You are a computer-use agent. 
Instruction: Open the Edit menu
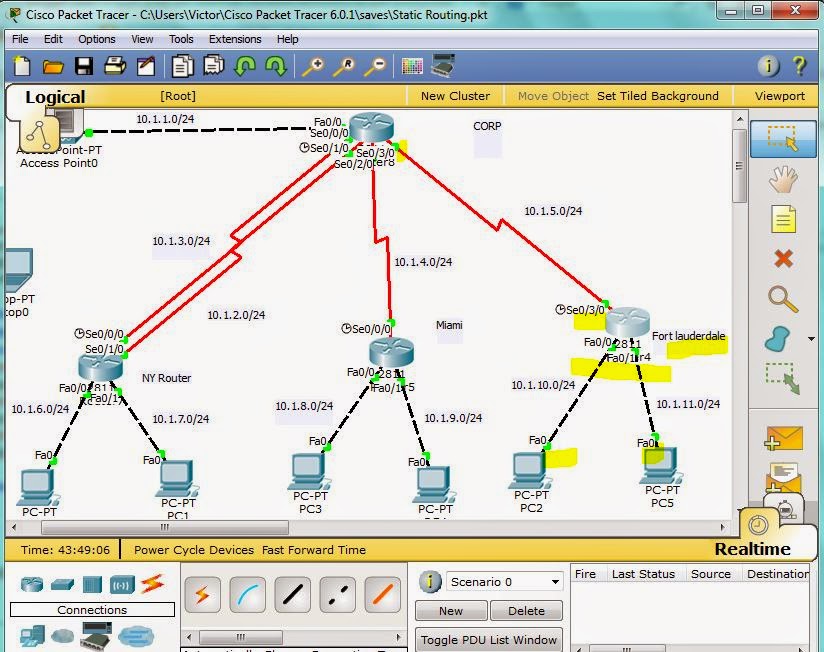tap(53, 39)
